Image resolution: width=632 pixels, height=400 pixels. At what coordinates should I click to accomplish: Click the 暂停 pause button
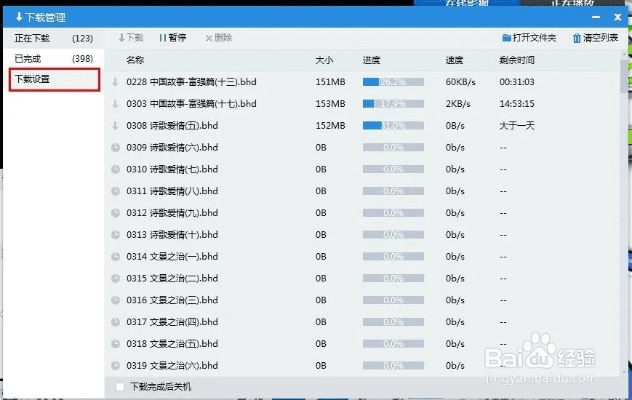(173, 38)
